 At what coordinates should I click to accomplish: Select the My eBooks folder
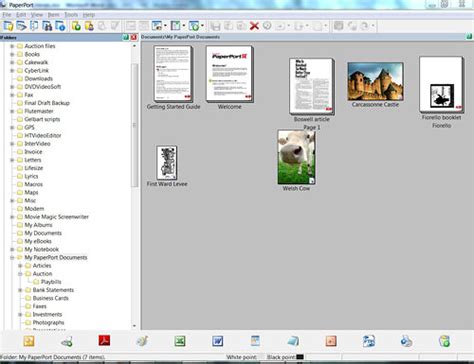tap(38, 241)
